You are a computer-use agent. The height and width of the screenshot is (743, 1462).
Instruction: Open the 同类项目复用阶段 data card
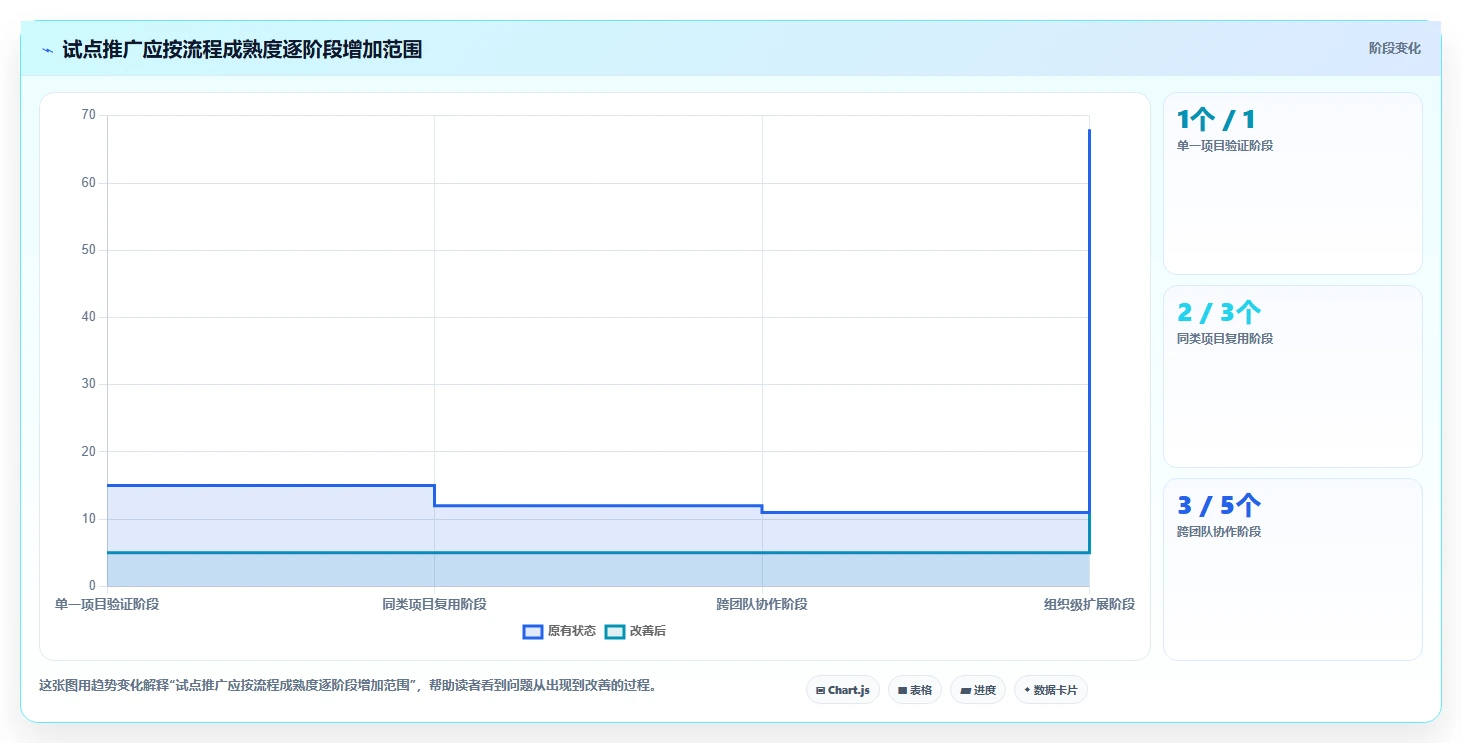click(1293, 376)
